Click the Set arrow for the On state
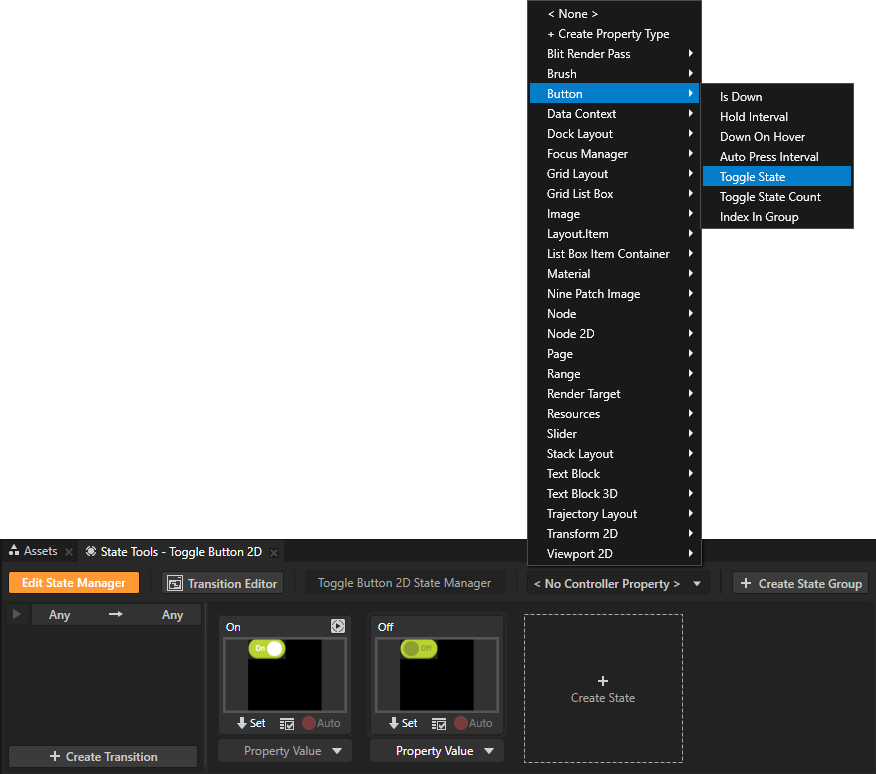This screenshot has width=876, height=774. click(x=251, y=723)
